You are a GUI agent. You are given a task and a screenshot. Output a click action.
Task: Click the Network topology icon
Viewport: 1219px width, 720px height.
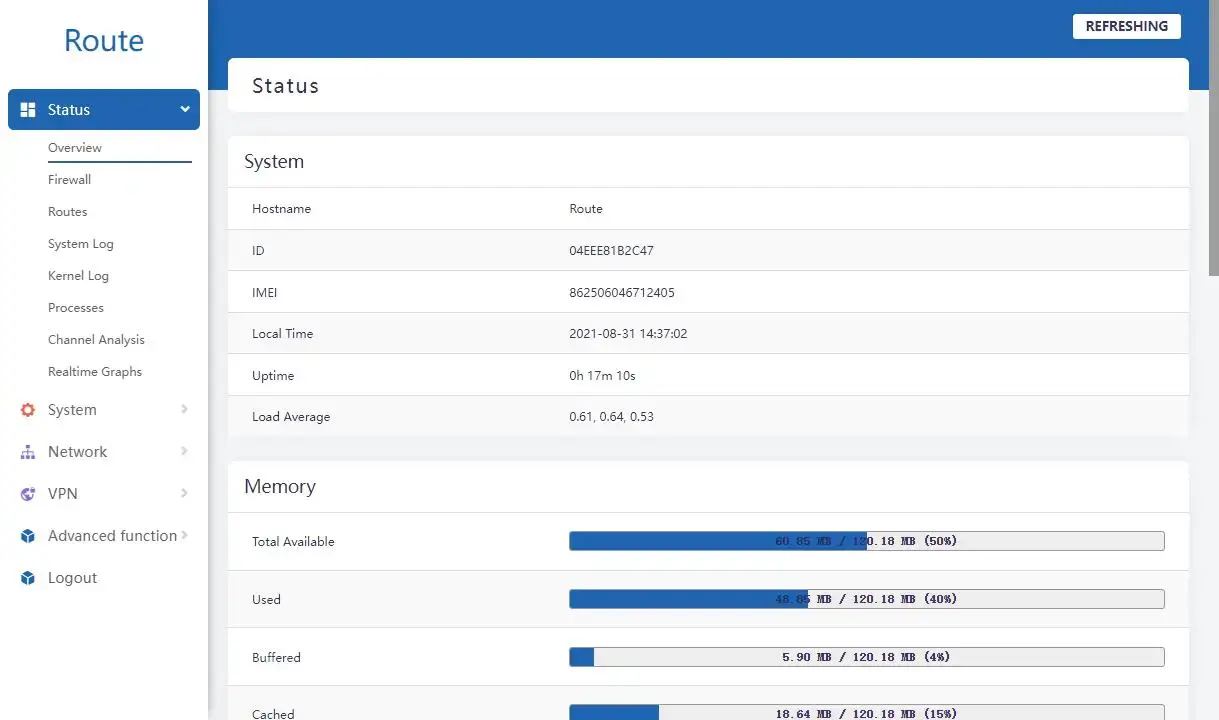(28, 452)
